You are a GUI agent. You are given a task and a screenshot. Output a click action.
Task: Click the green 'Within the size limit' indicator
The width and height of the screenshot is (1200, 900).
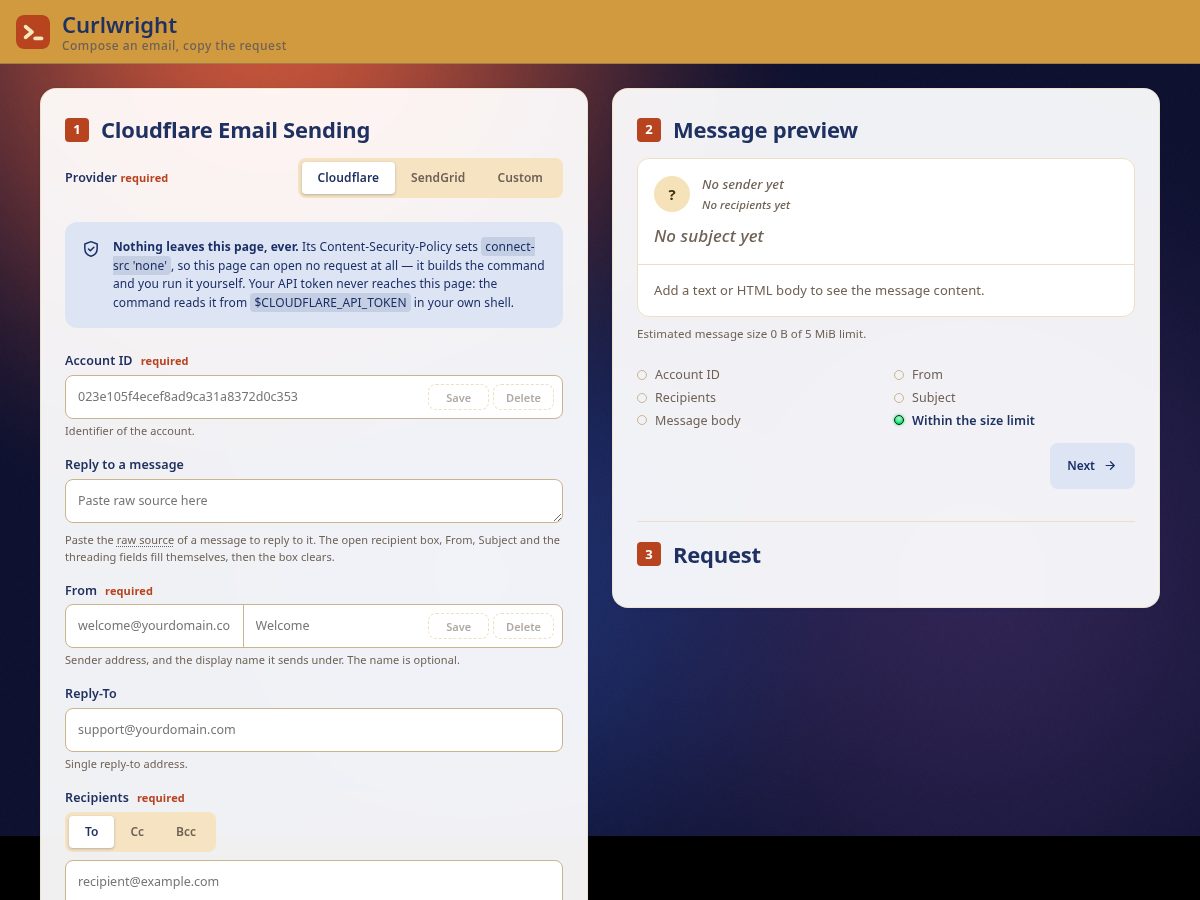click(x=899, y=421)
